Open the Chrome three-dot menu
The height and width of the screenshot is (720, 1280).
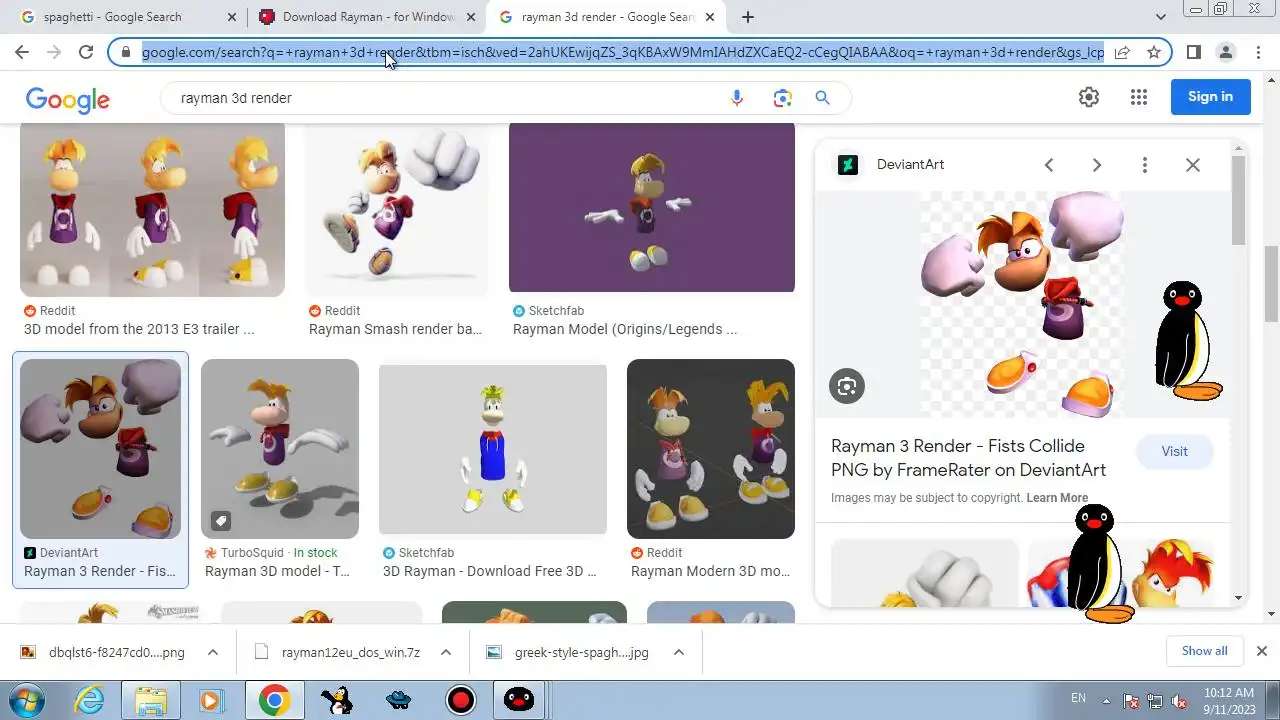(1258, 52)
